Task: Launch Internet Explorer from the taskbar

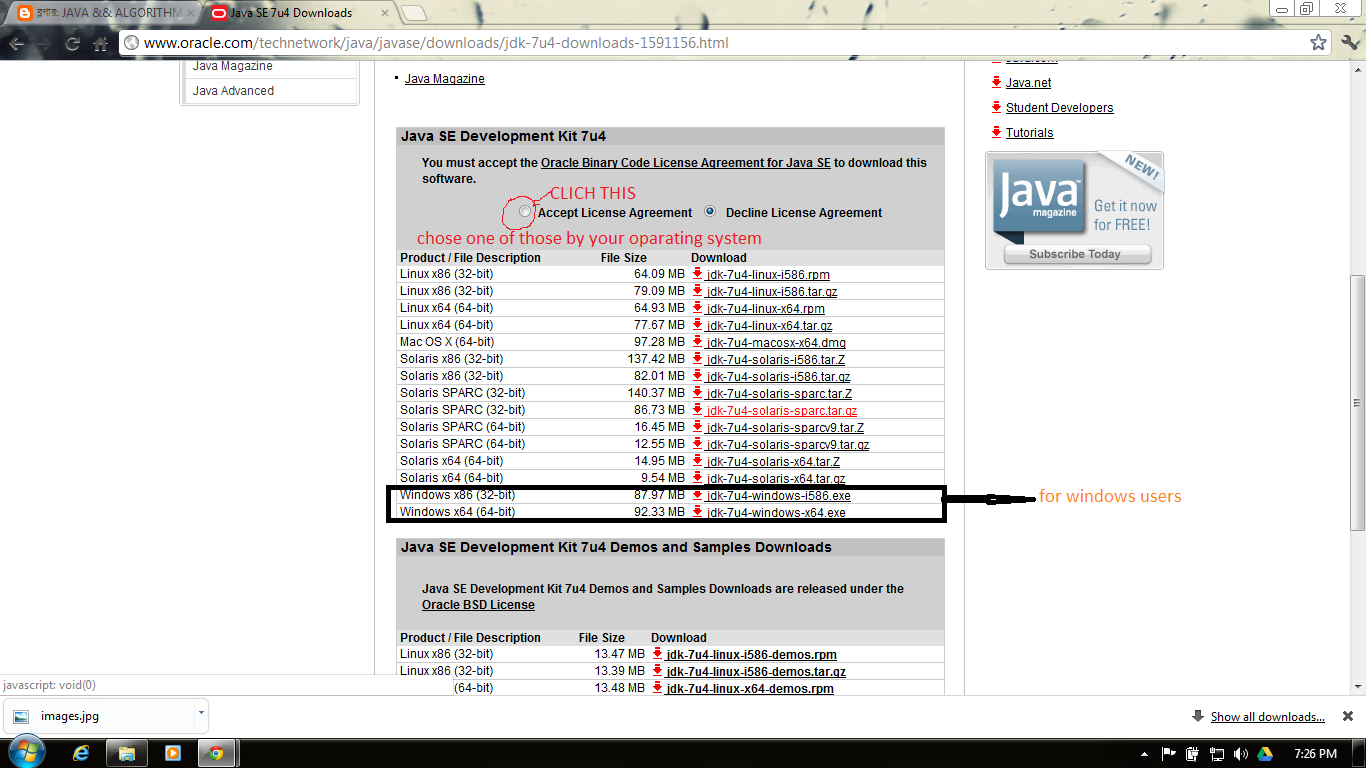Action: coord(81,753)
